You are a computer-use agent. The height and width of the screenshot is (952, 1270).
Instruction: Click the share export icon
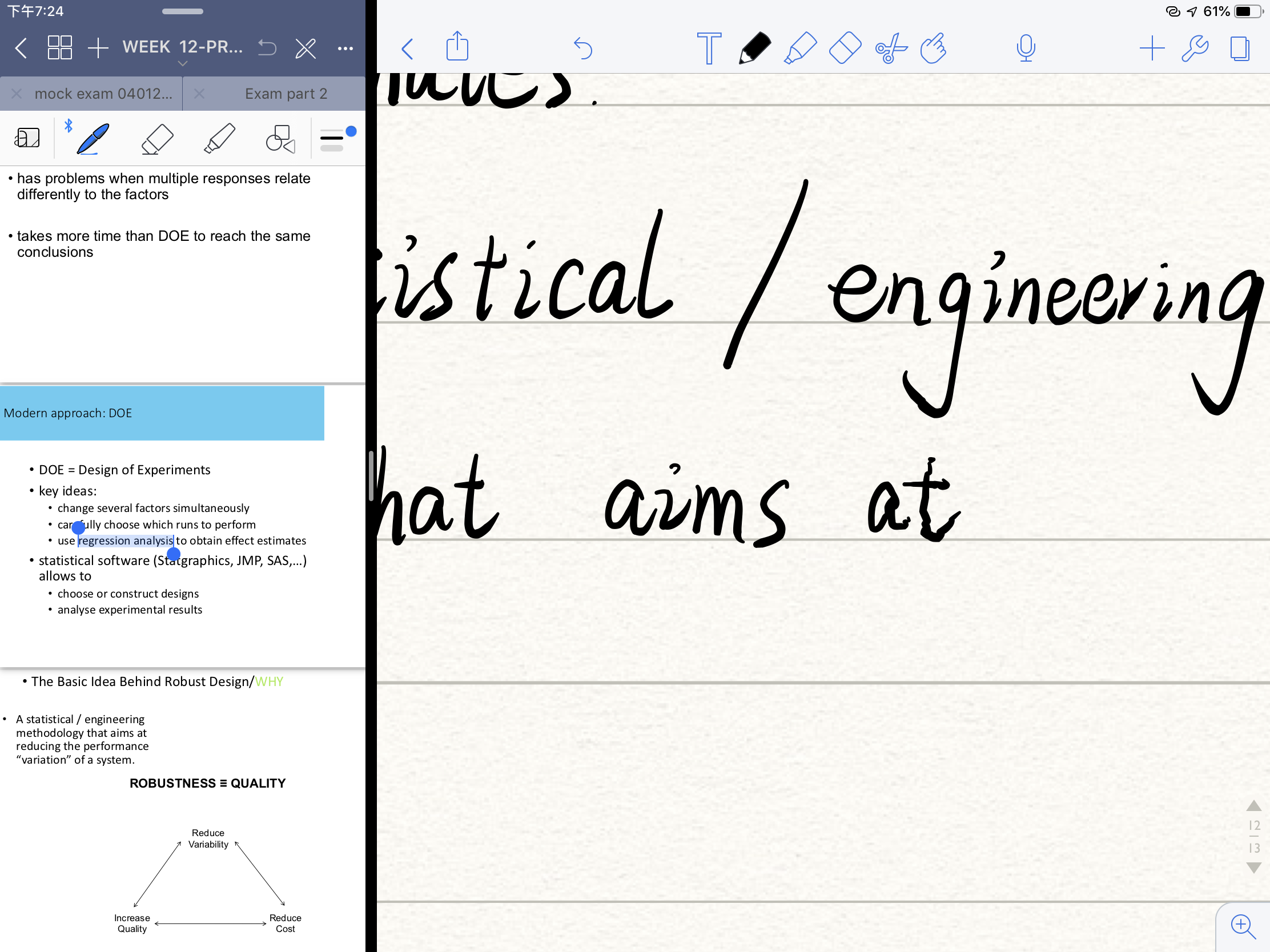(x=457, y=46)
